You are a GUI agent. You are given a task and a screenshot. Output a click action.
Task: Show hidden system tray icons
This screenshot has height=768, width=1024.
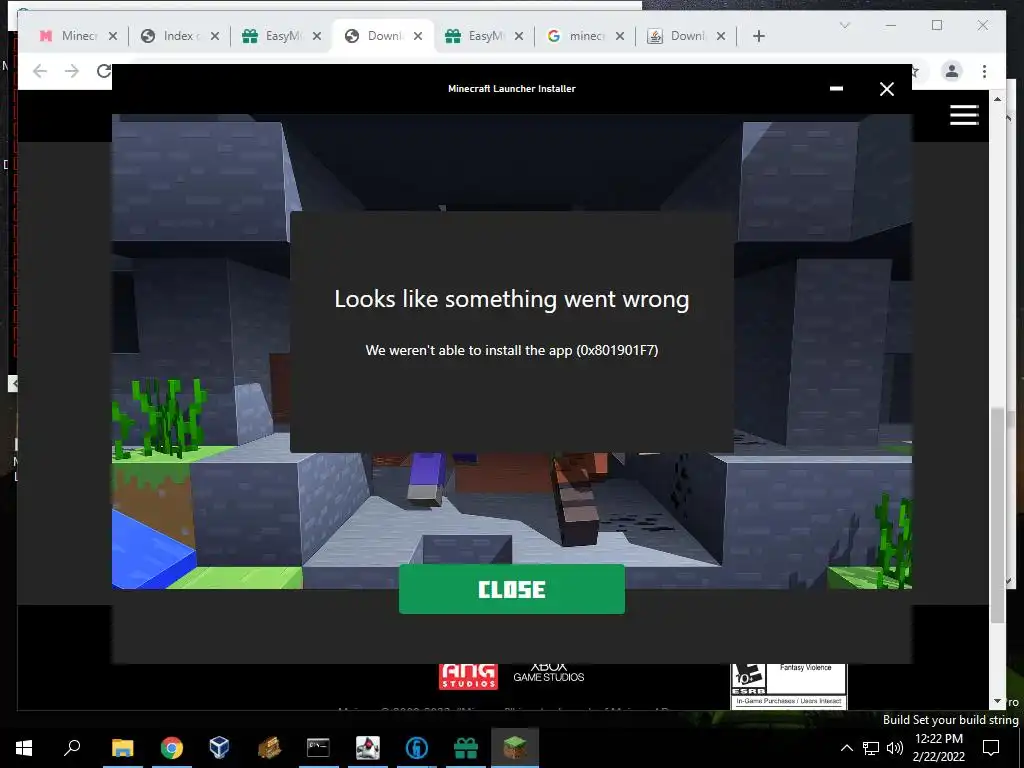[846, 748]
